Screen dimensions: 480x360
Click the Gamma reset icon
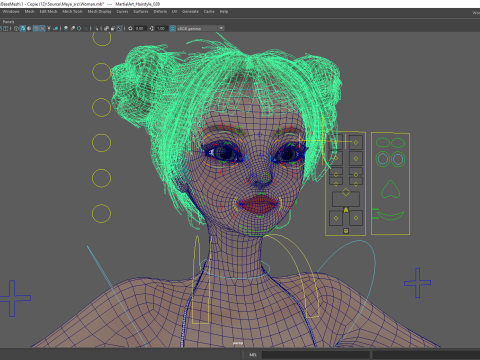(x=151, y=29)
